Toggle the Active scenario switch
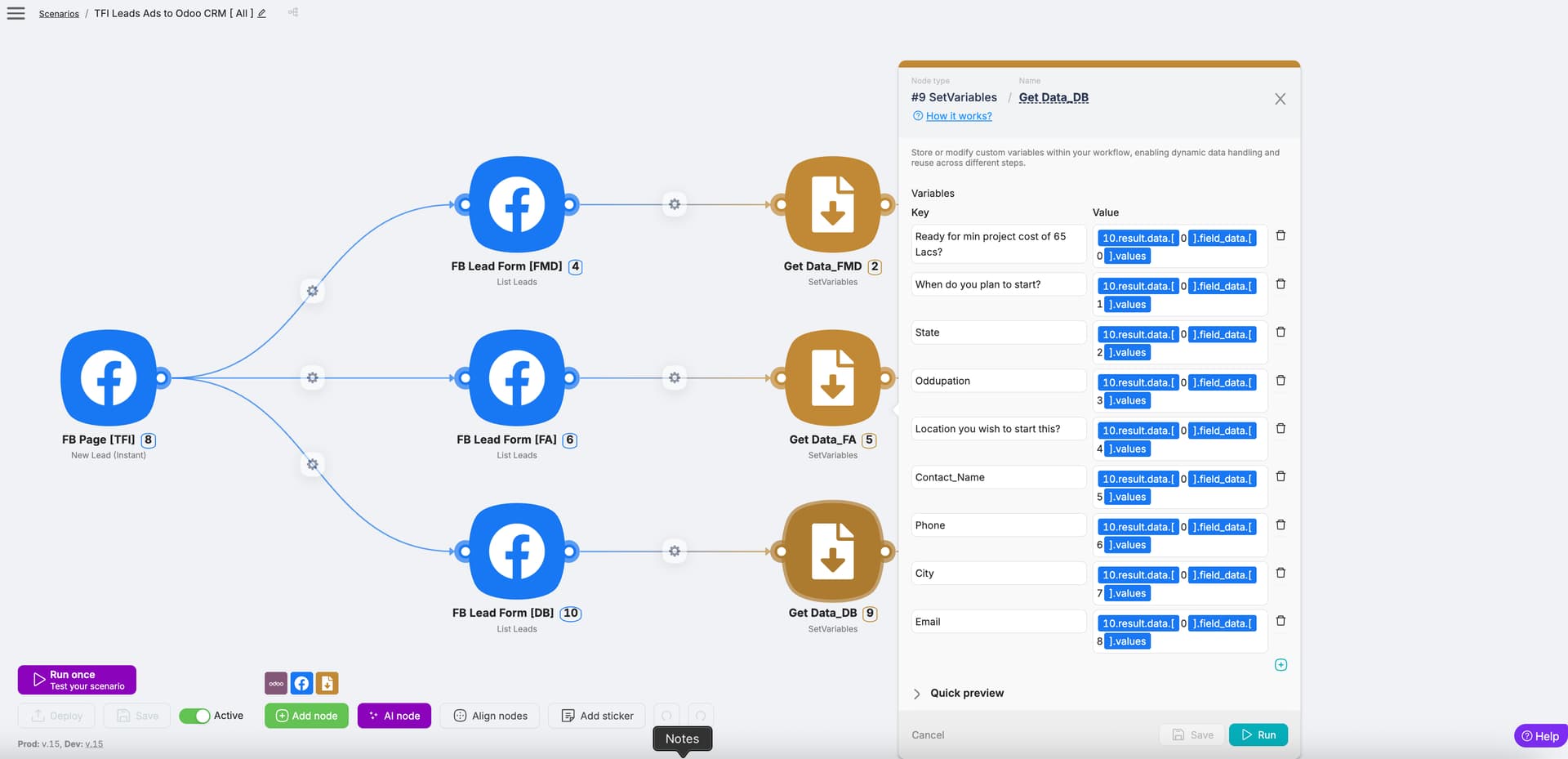The image size is (1568, 759). click(194, 716)
